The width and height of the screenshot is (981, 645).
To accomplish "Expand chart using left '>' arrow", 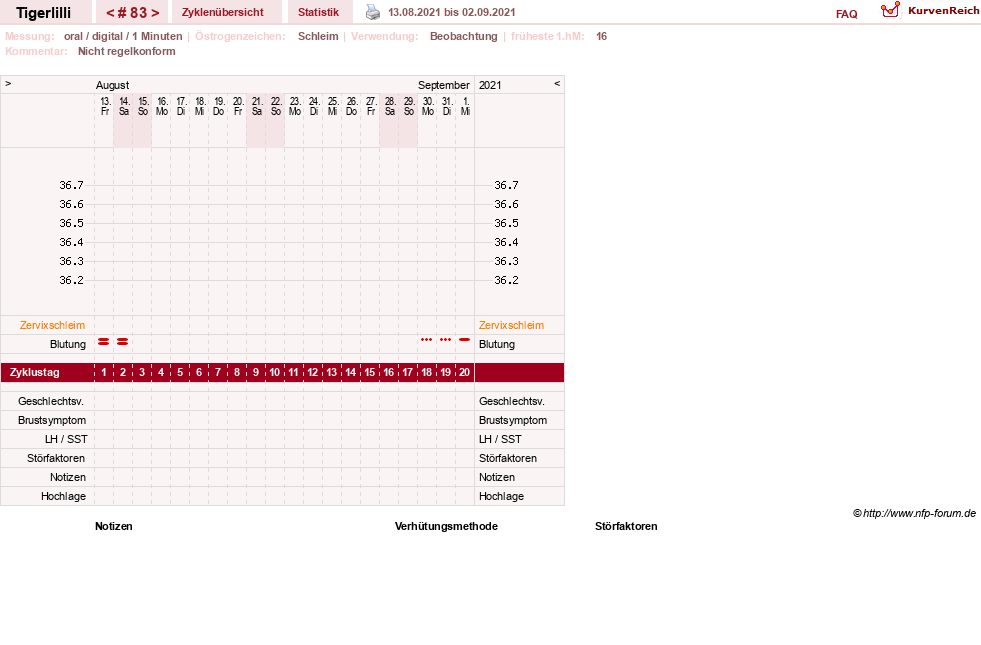I will (x=8, y=83).
